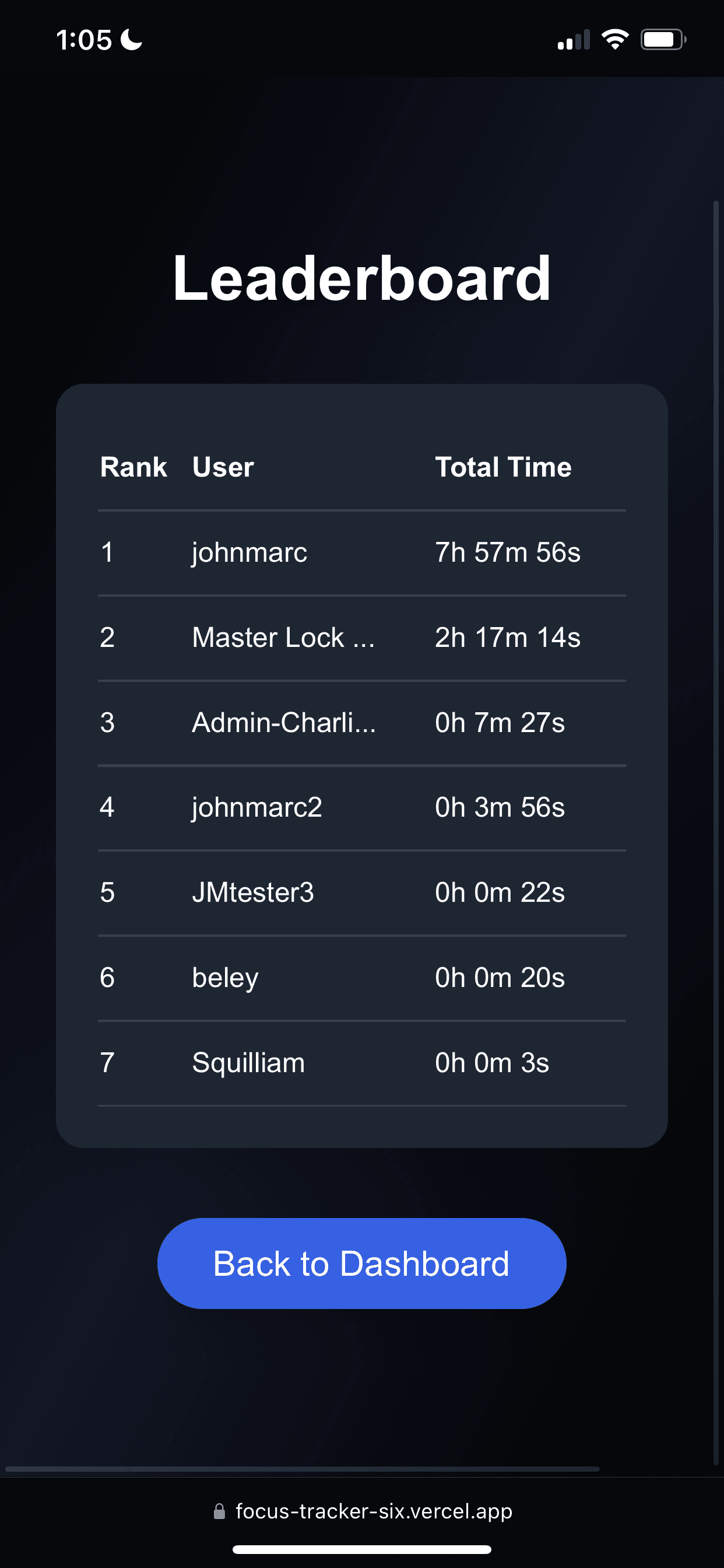This screenshot has height=1568, width=724.
Task: Tap the lock icon beside the URL
Action: [219, 1511]
